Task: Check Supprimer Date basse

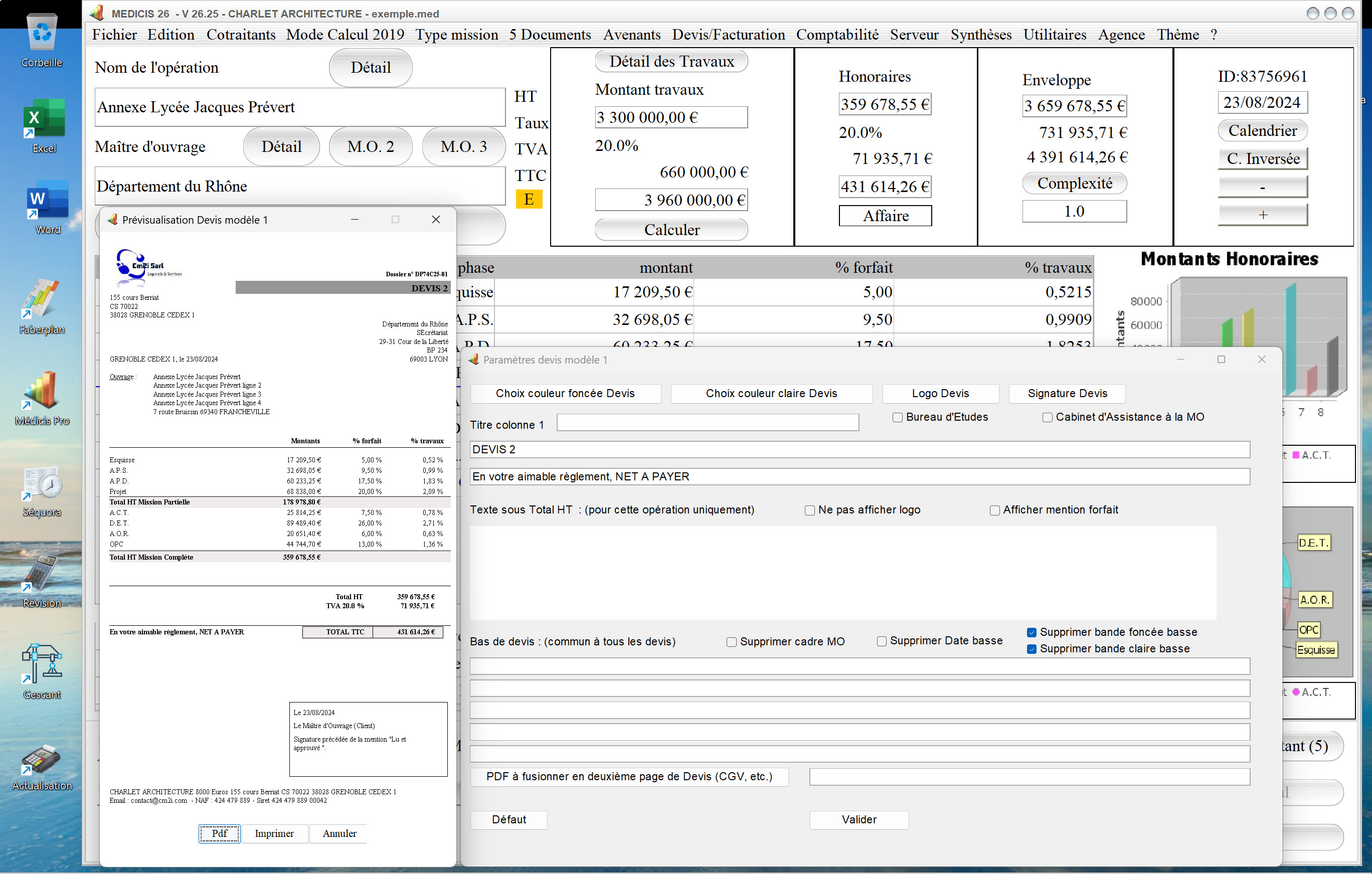Action: [882, 641]
